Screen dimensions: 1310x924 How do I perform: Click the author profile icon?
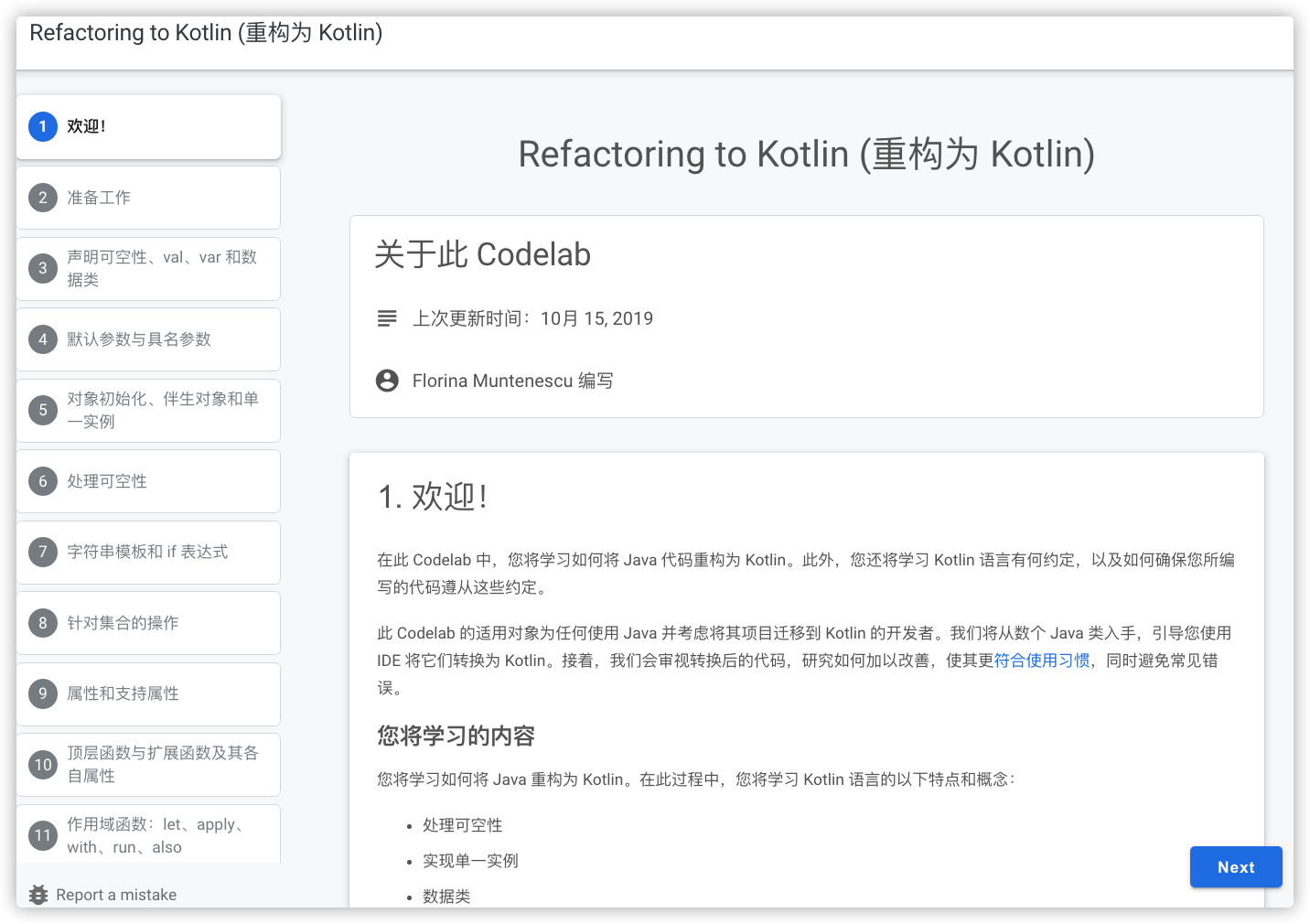point(387,380)
